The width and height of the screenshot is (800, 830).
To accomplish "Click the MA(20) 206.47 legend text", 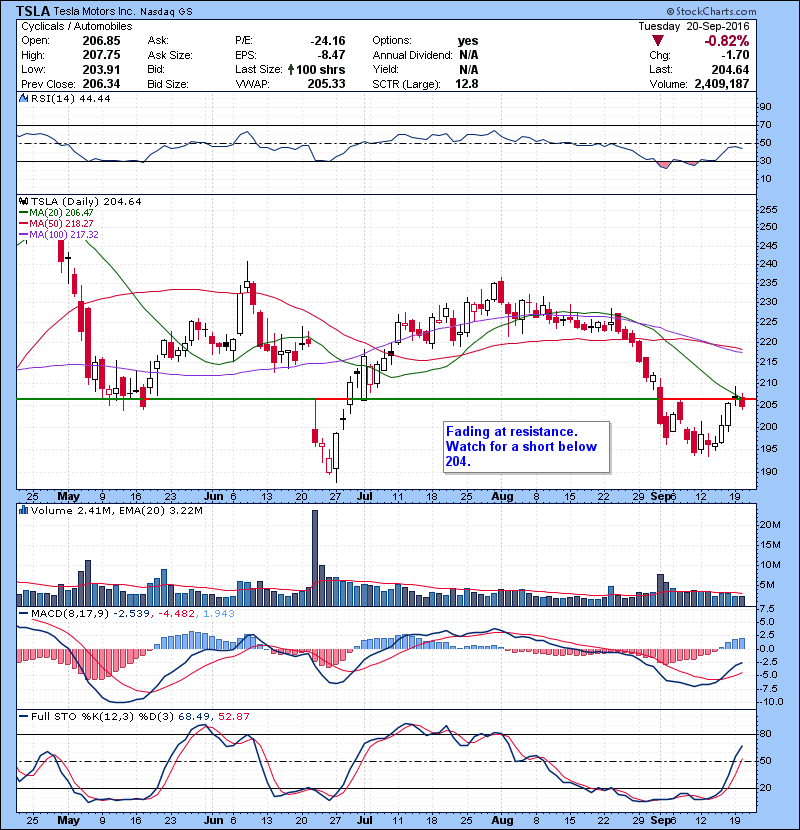I will (61, 213).
